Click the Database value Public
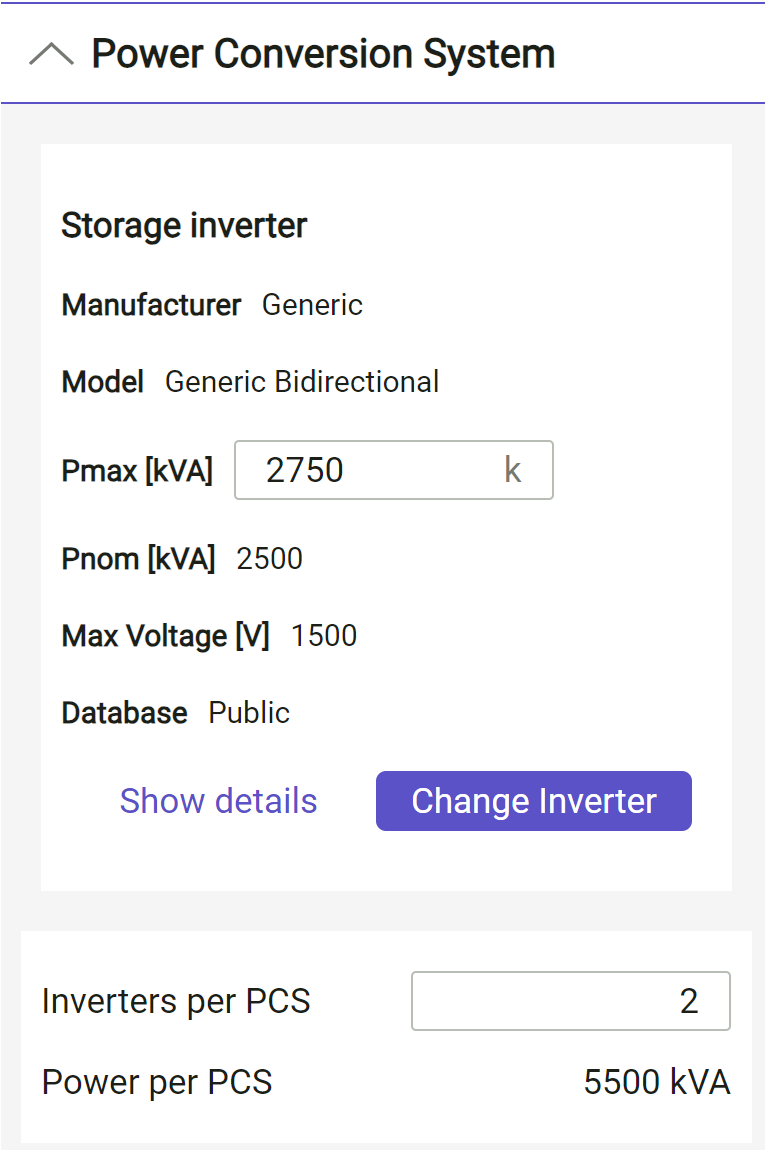 tap(249, 713)
